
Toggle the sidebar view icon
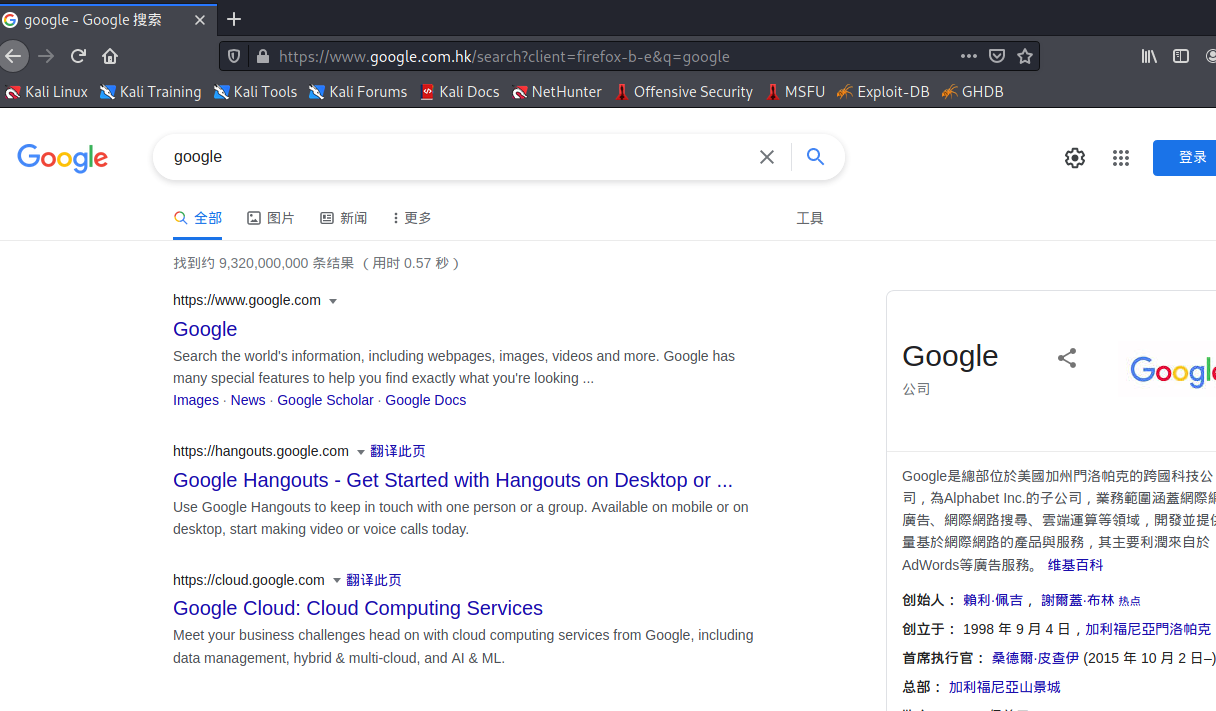pos(1181,56)
